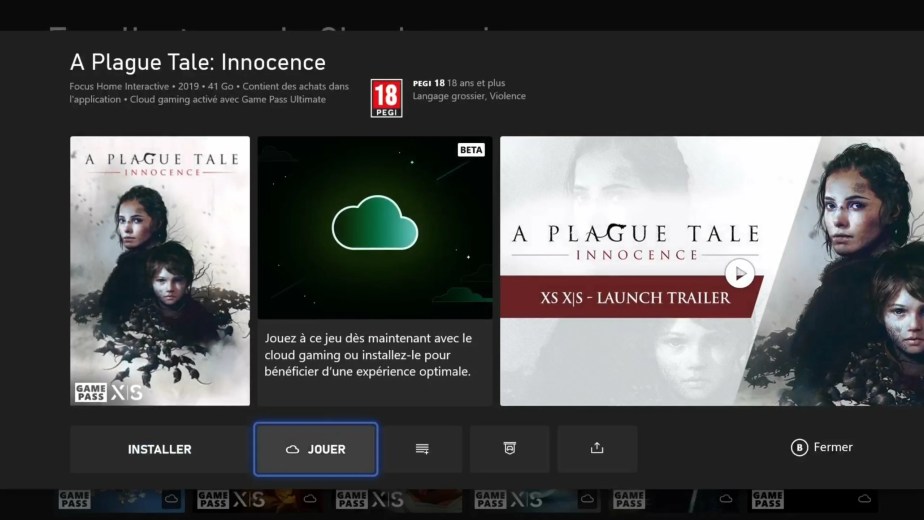Close the panel with Fermer

coord(821,447)
